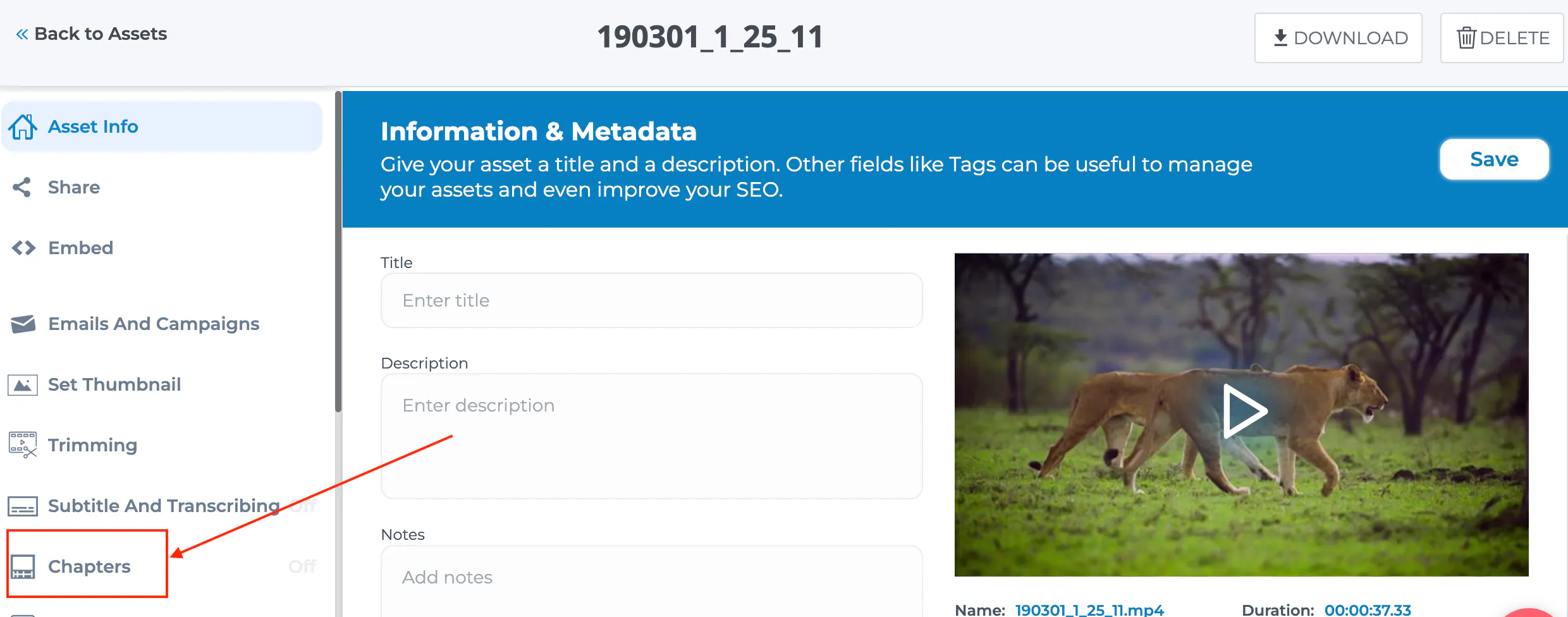Click the file name 190301_1_25_11.mp4

click(1089, 610)
